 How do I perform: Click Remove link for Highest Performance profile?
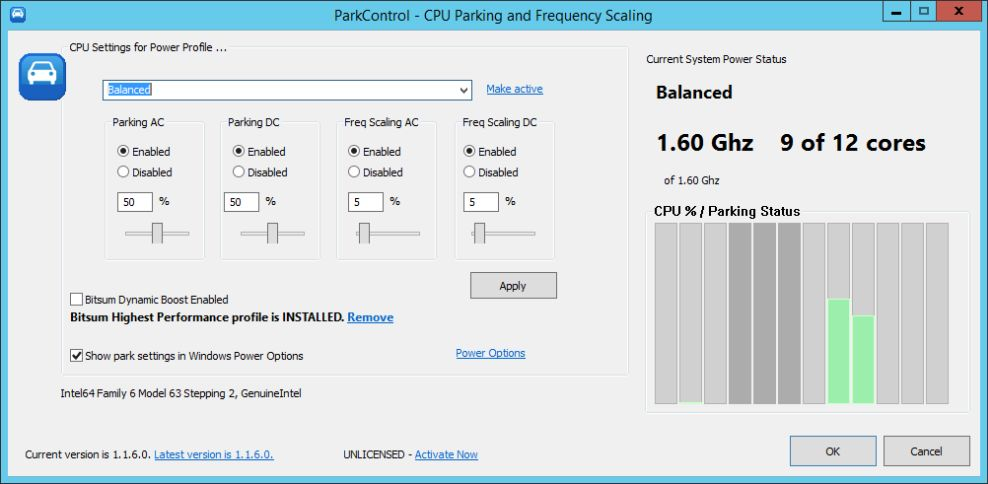click(x=370, y=317)
